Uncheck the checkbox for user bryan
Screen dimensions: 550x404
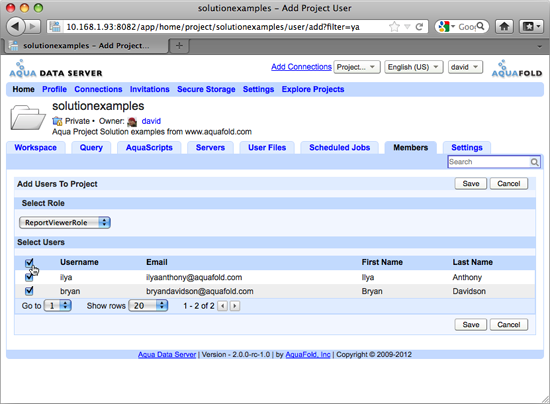click(29, 291)
